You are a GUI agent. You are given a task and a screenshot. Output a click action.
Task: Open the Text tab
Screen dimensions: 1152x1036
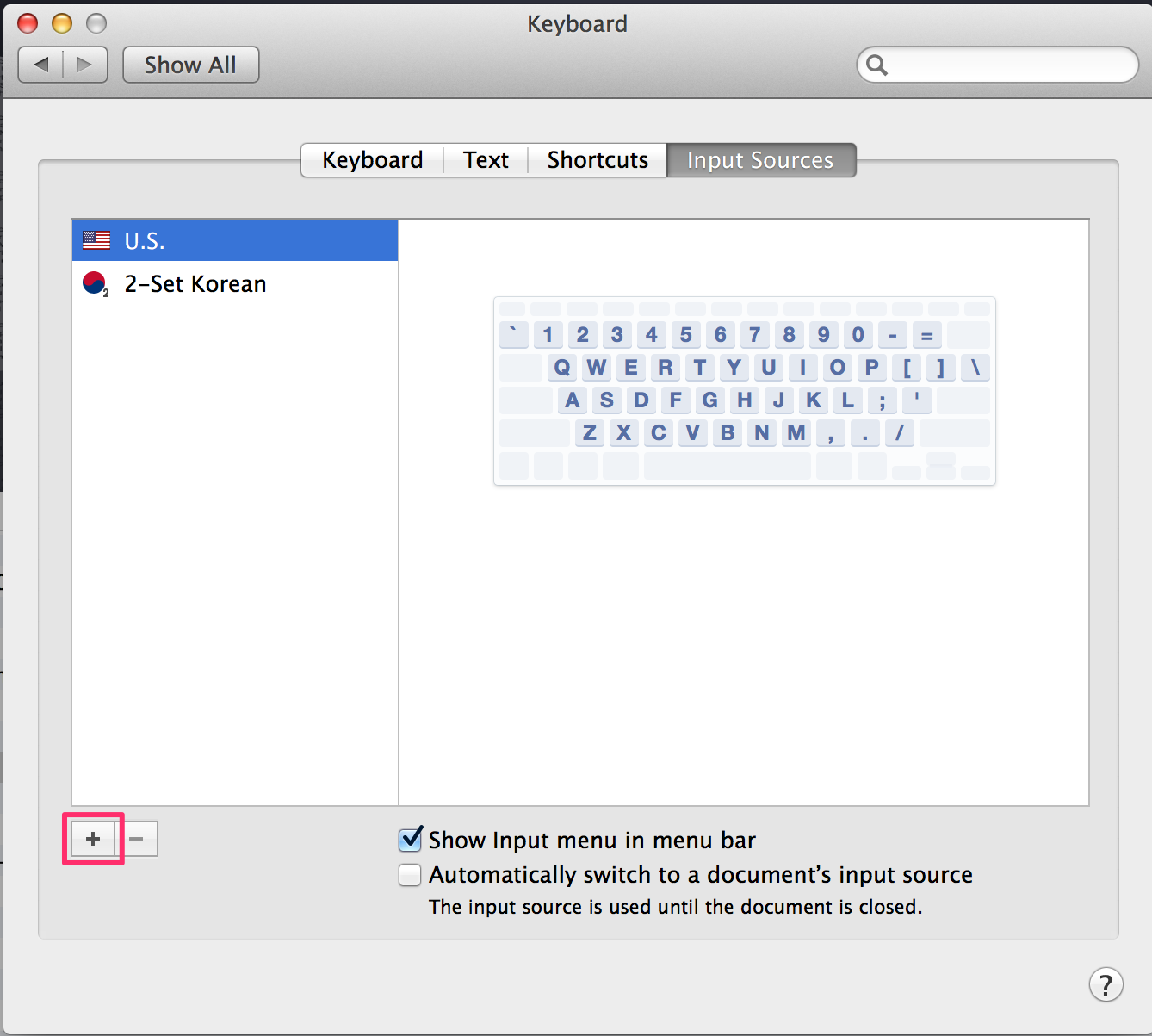tap(486, 160)
